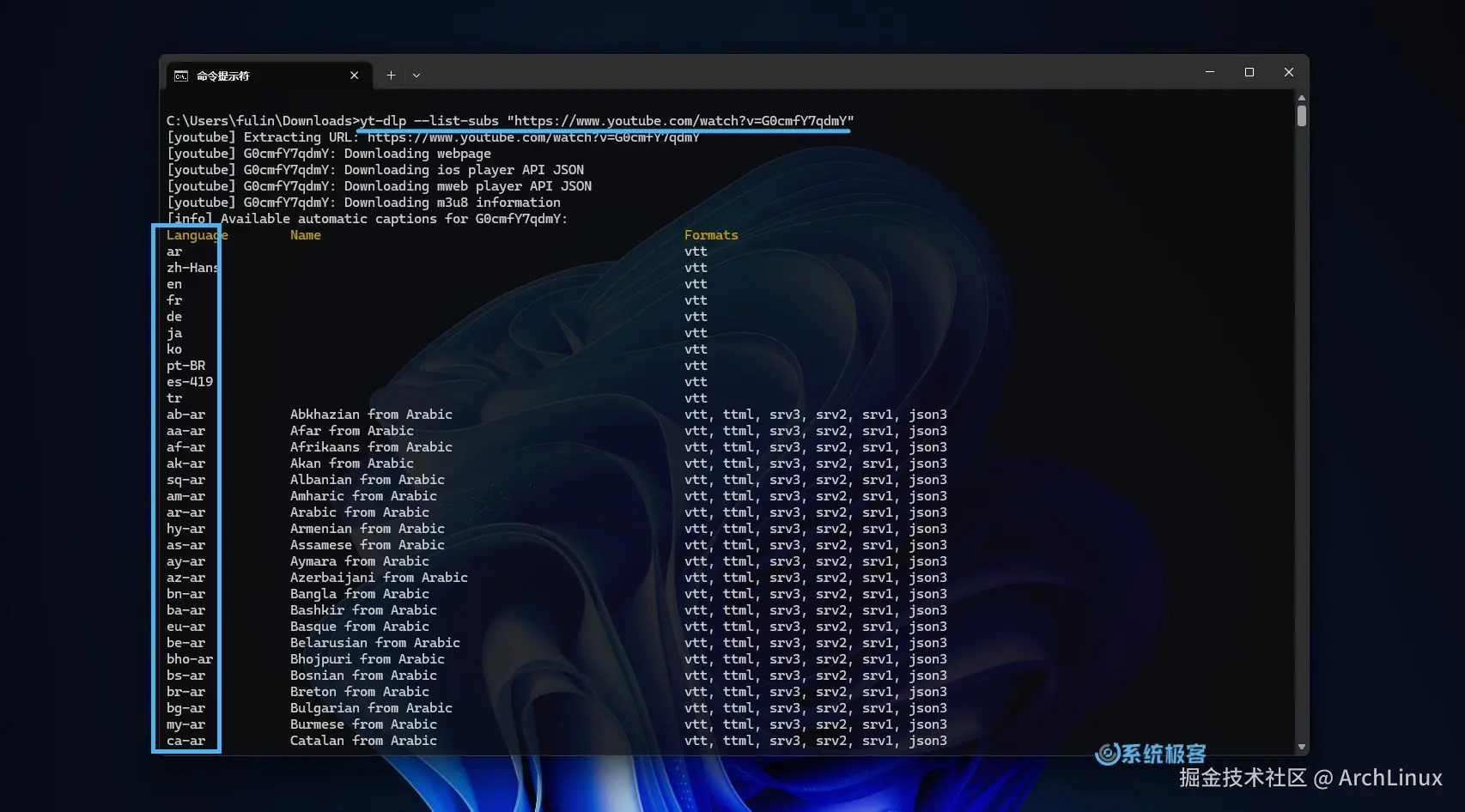
Task: Click the formats list in ab-ar row
Action: tap(816, 415)
